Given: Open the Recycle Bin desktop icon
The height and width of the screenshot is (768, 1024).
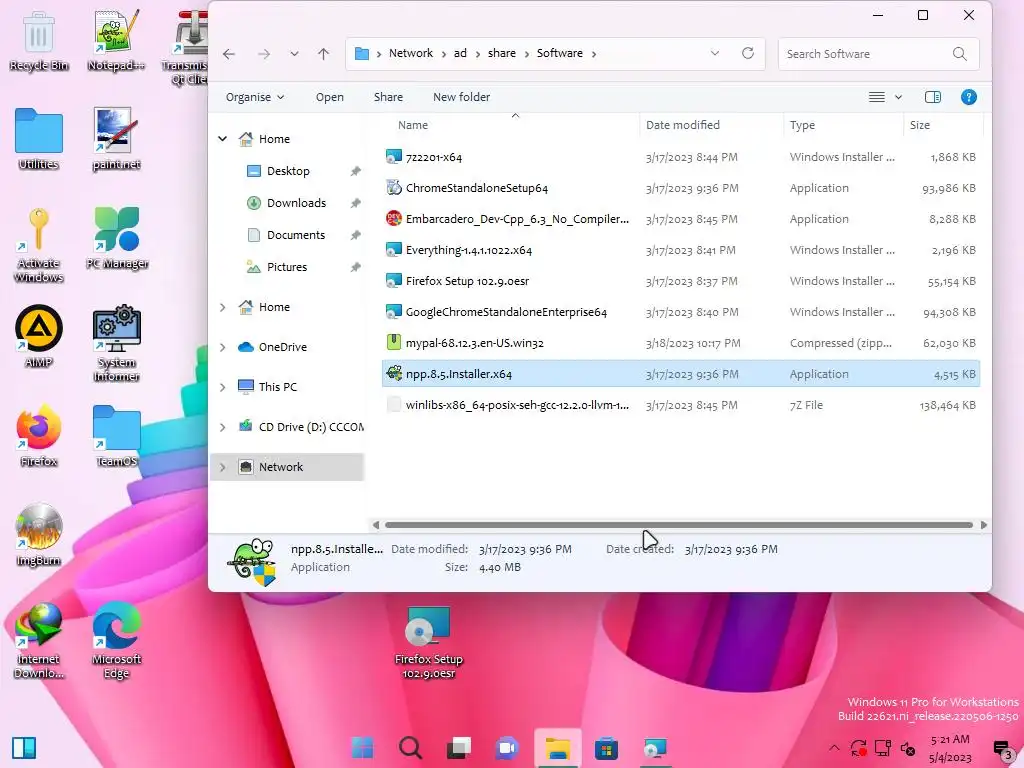Looking at the screenshot, I should coord(39,40).
